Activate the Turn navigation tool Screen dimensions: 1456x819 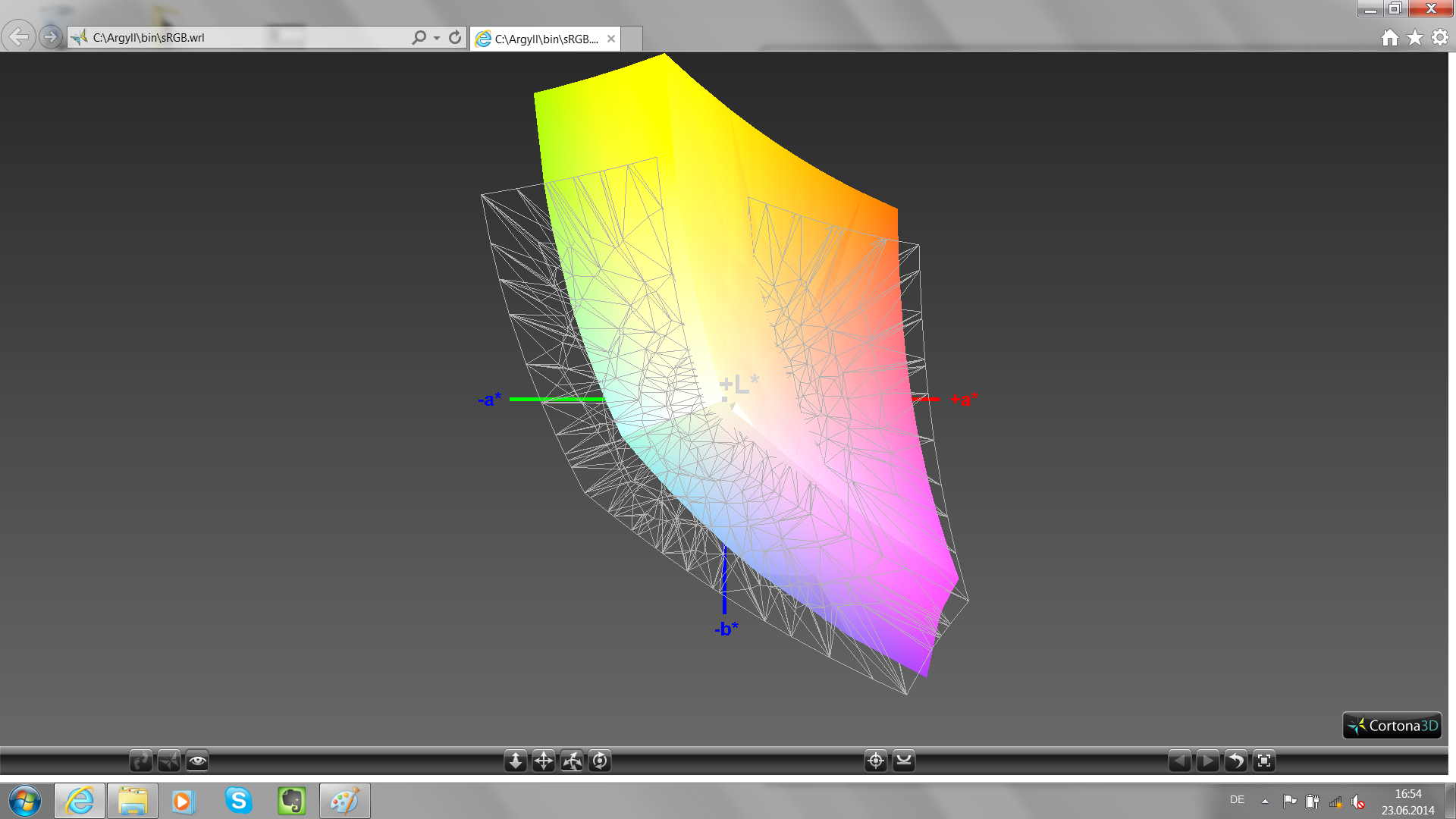coord(572,761)
